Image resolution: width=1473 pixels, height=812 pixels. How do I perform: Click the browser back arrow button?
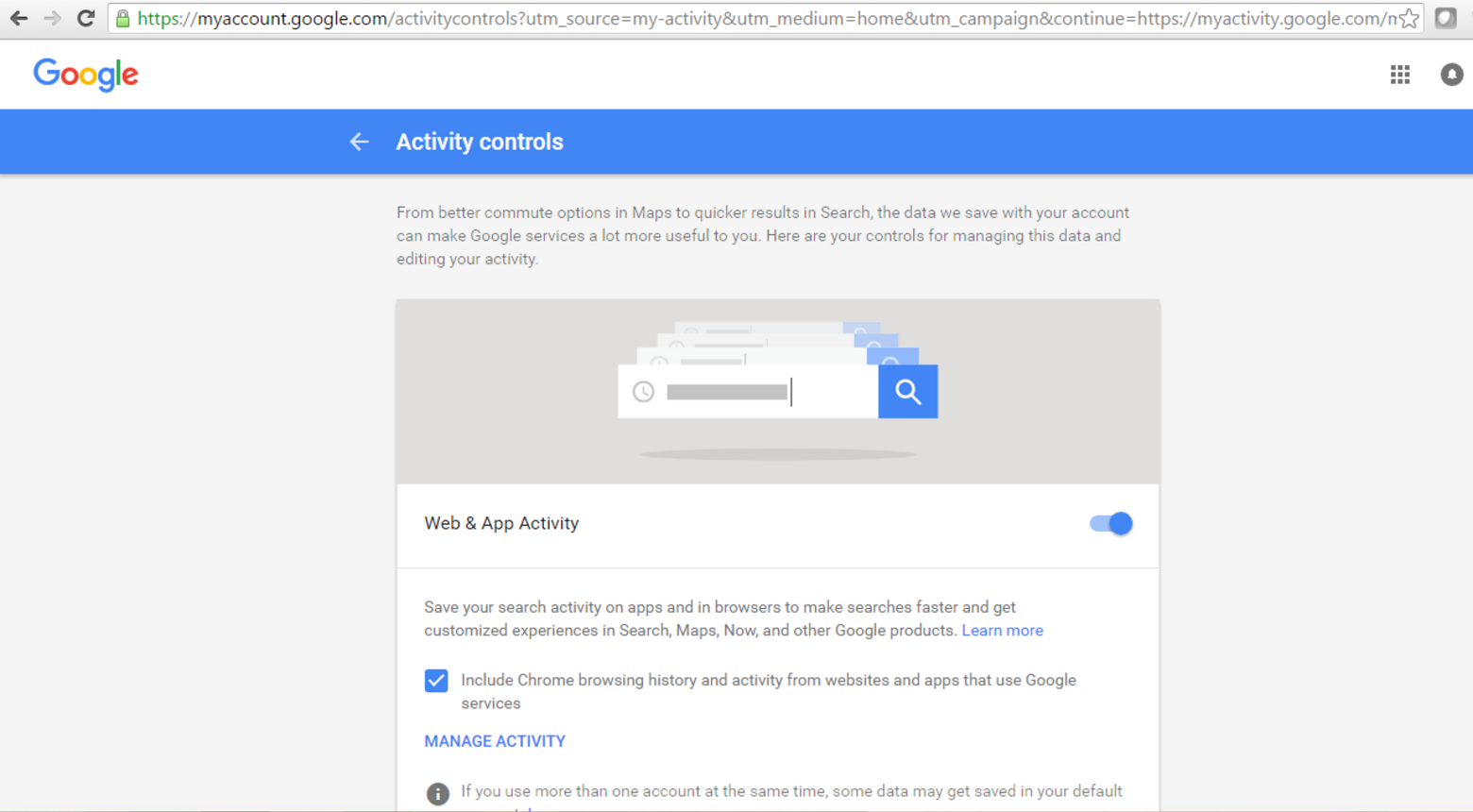pyautogui.click(x=19, y=18)
